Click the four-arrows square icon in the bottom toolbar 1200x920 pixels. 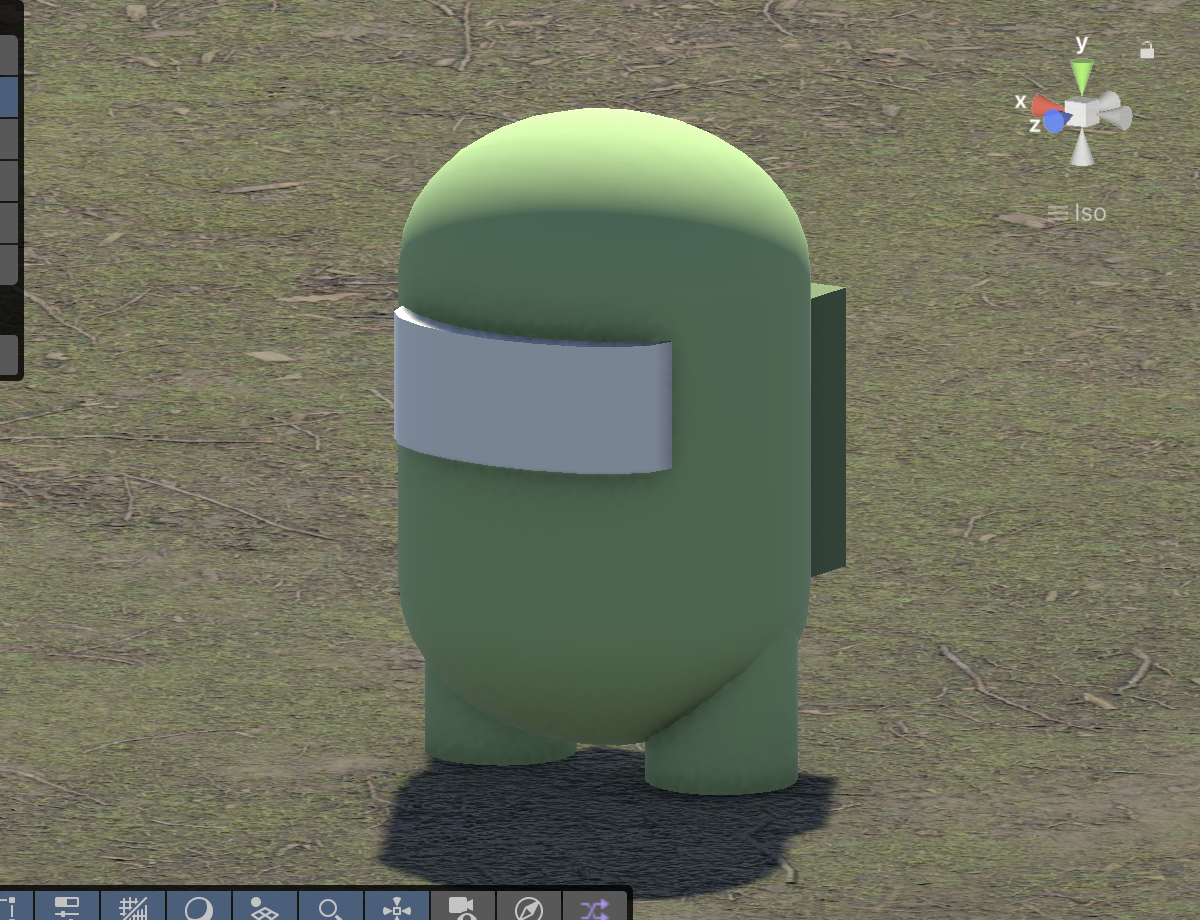pyautogui.click(x=397, y=907)
